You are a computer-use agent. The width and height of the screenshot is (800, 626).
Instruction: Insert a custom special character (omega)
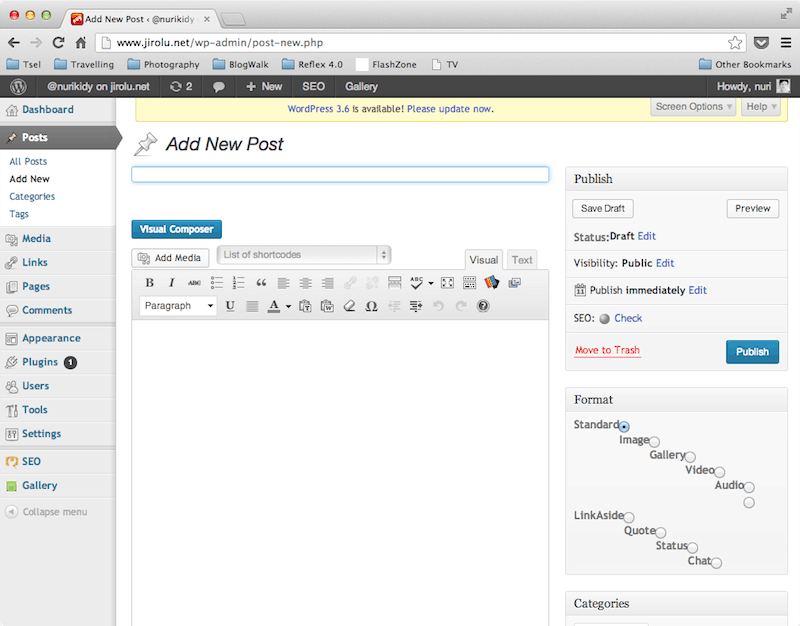point(371,306)
